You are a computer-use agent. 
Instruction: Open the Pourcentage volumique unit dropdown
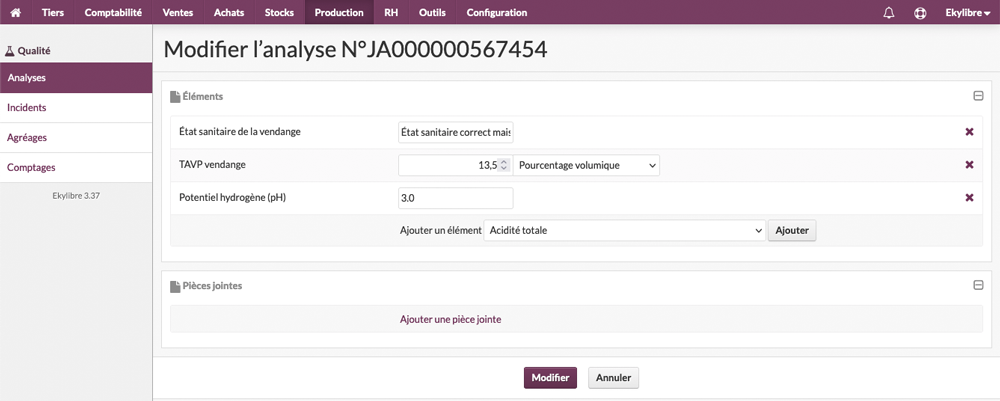[x=586, y=165]
